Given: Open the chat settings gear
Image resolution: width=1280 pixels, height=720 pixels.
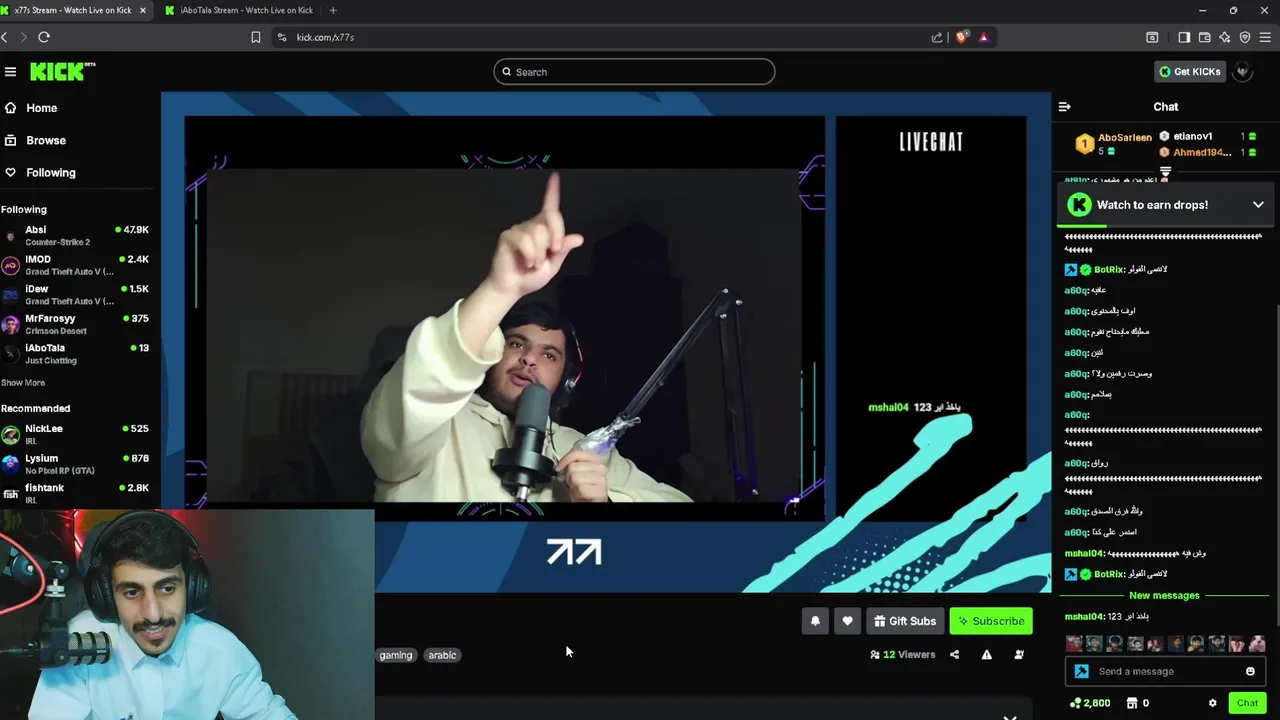Looking at the screenshot, I should tap(1212, 703).
